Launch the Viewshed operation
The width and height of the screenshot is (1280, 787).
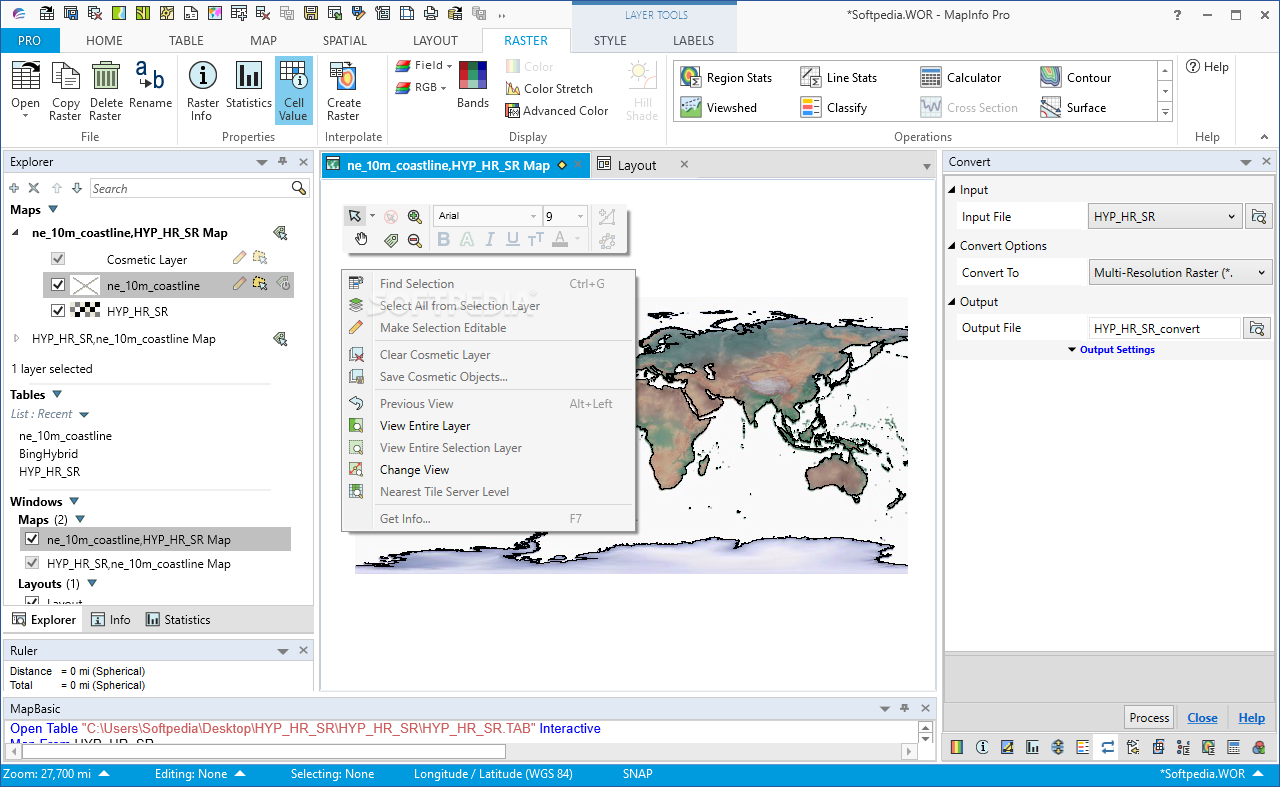pos(719,108)
